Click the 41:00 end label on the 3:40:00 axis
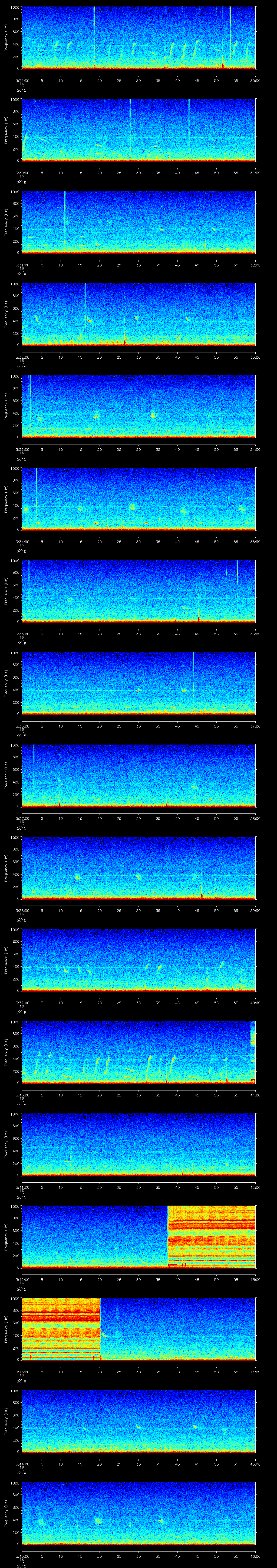This screenshot has width=277, height=1568. pyautogui.click(x=255, y=1095)
